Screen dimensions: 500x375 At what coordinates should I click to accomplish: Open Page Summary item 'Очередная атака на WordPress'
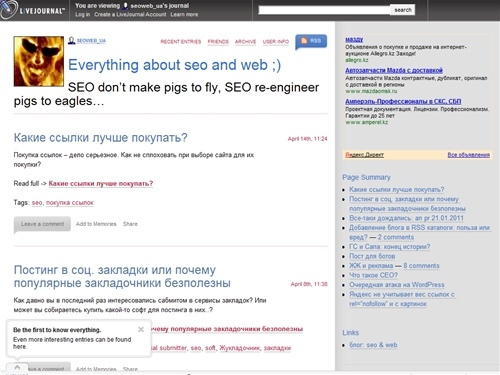[397, 285]
